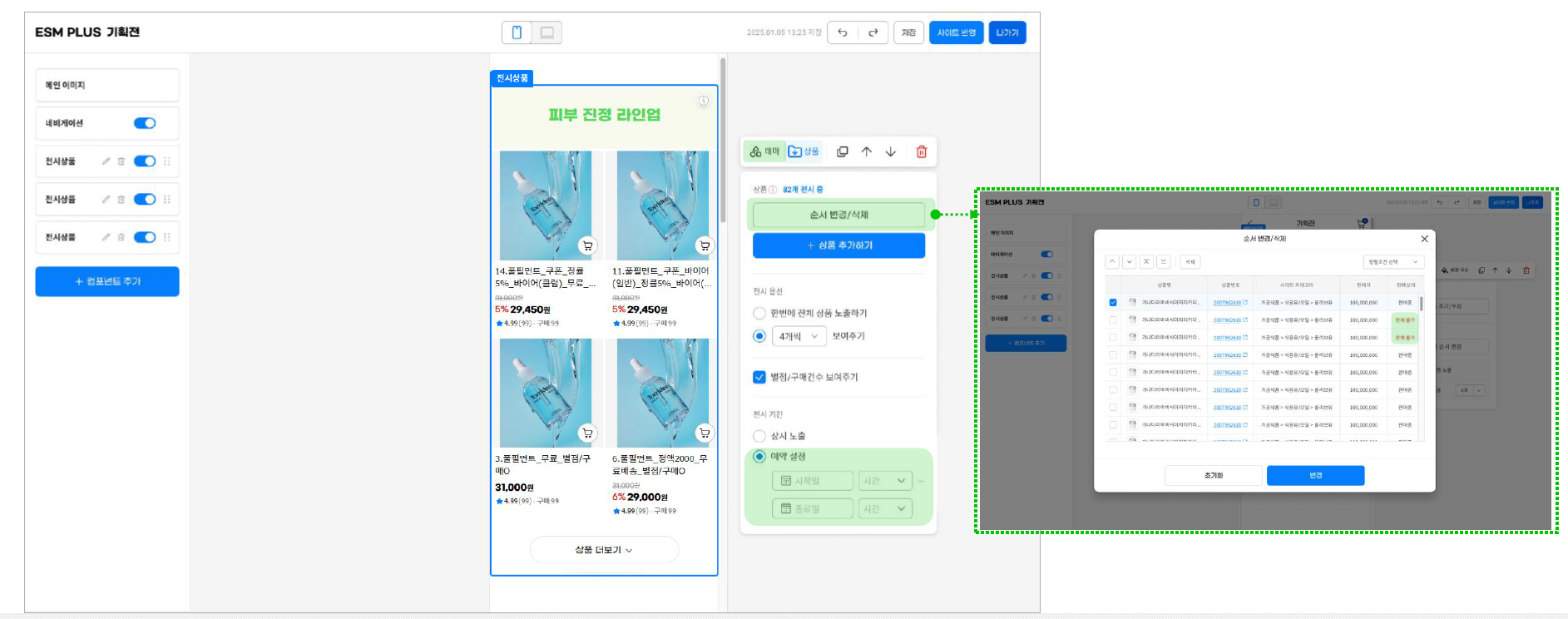Expand the 상품 더보기 list

[604, 550]
